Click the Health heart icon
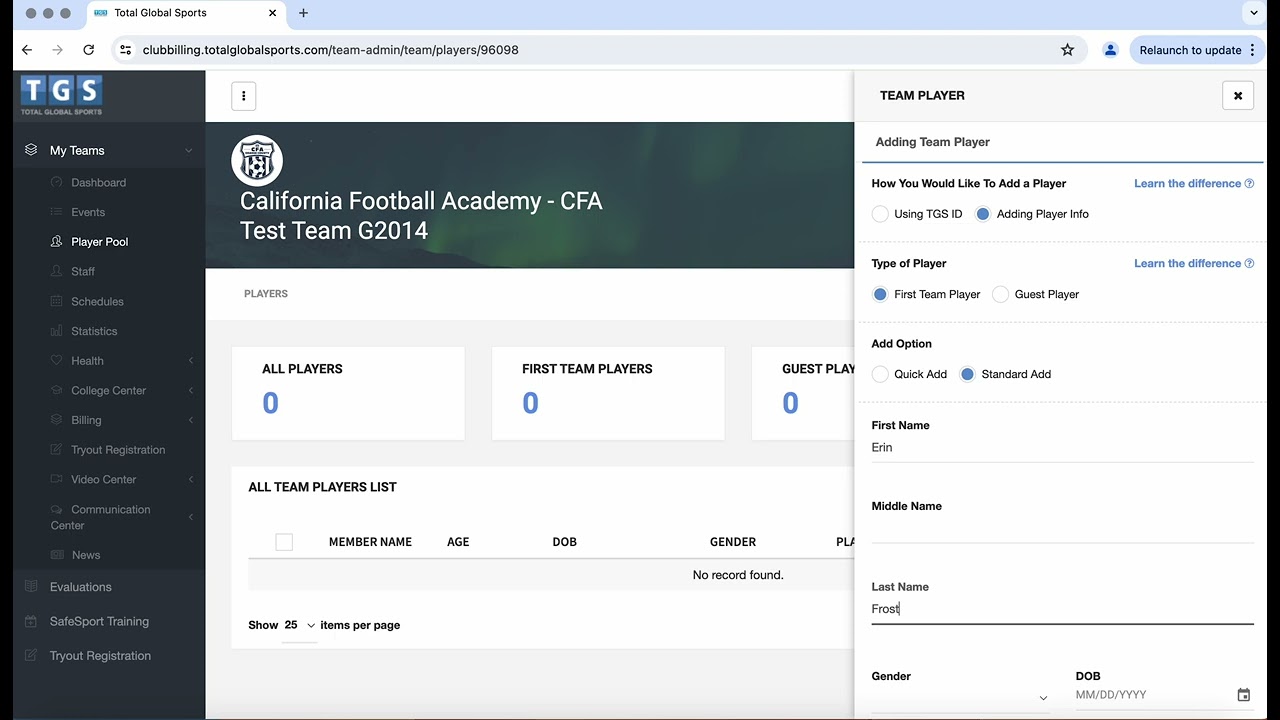Image resolution: width=1280 pixels, height=720 pixels. [56, 360]
